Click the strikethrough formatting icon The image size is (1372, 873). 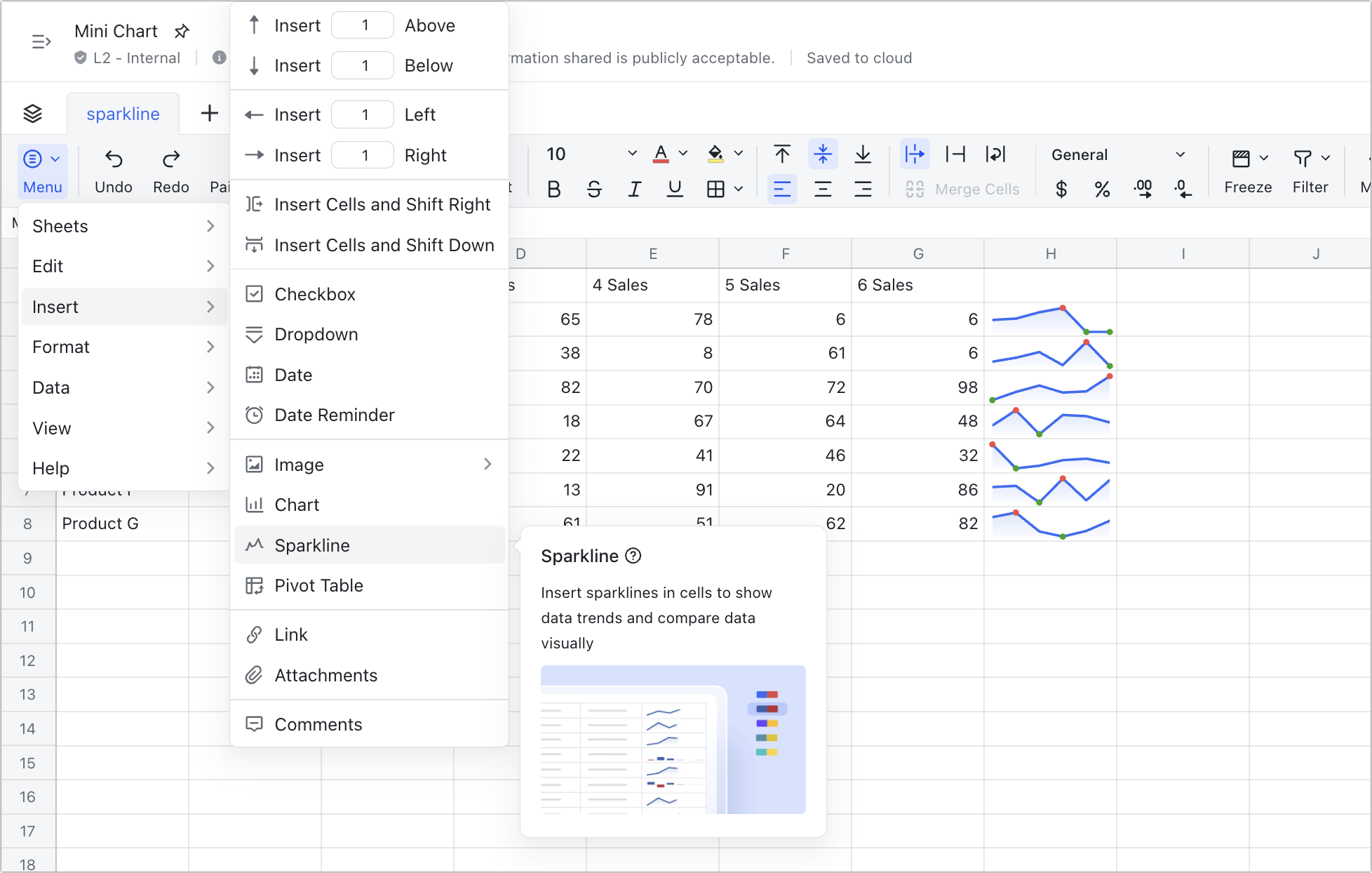(x=594, y=189)
